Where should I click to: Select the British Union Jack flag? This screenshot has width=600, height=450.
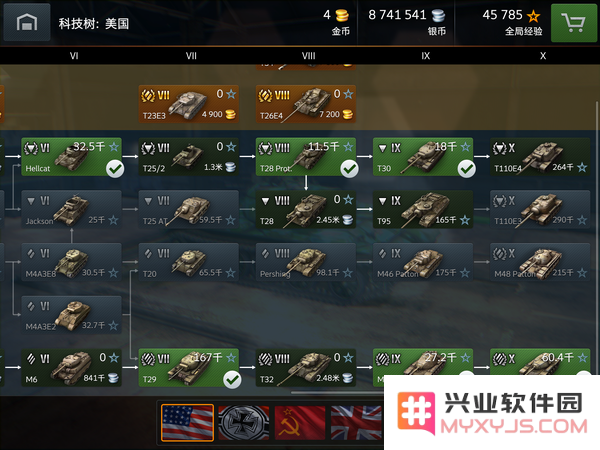[x=357, y=423]
